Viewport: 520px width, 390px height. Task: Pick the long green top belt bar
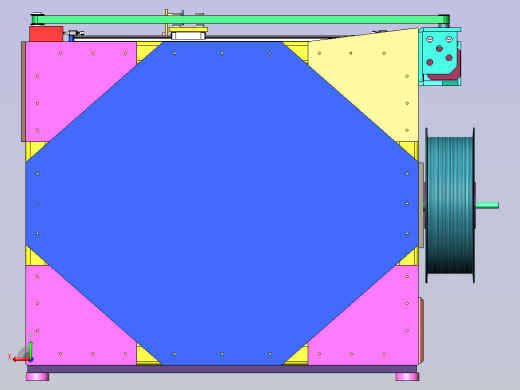point(240,19)
